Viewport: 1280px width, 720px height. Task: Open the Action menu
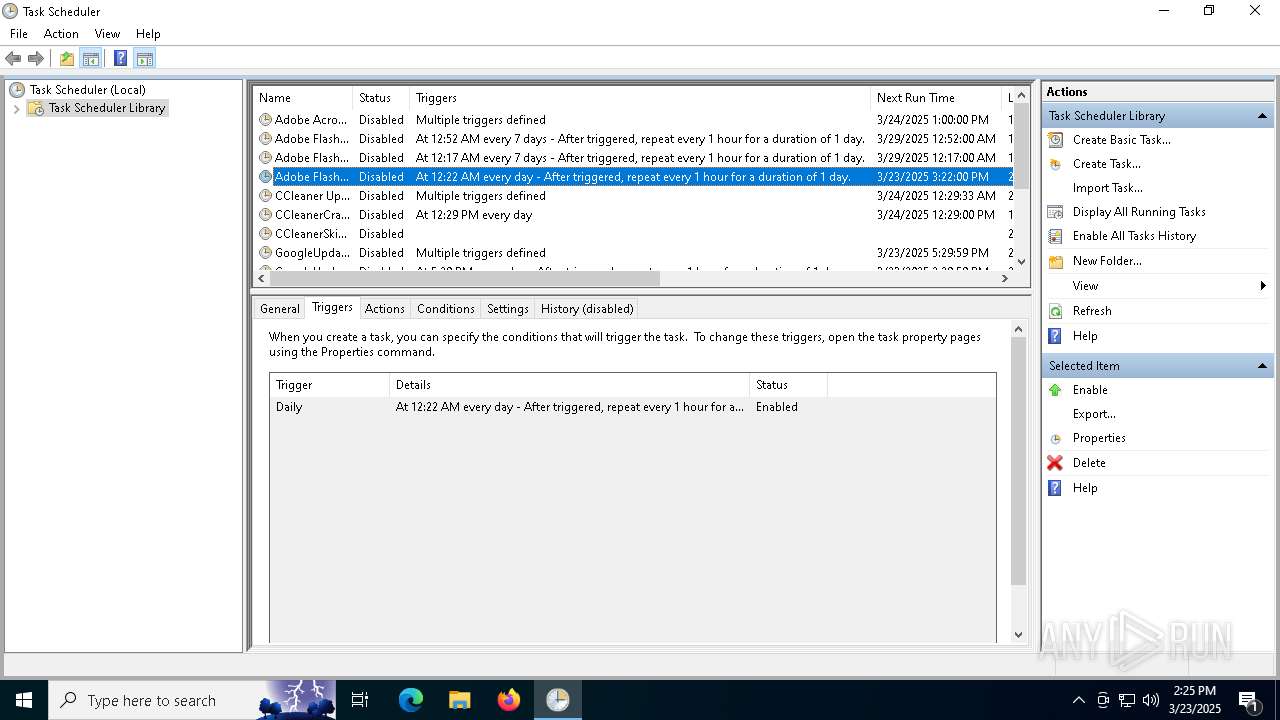pos(61,34)
